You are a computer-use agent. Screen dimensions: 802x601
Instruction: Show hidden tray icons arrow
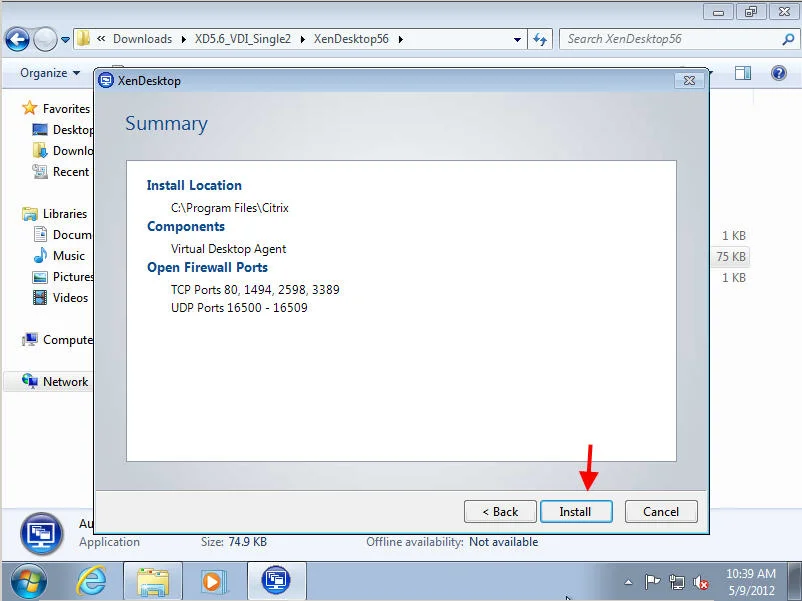pyautogui.click(x=629, y=582)
